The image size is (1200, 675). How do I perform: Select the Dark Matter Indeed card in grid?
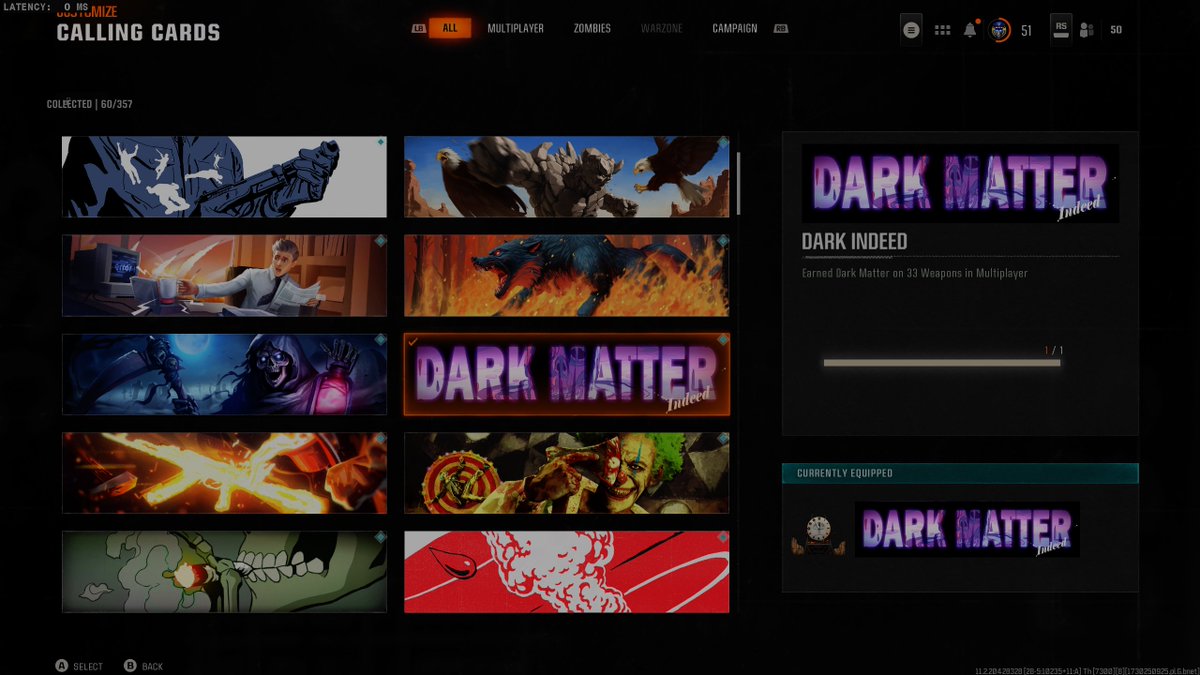pos(566,374)
